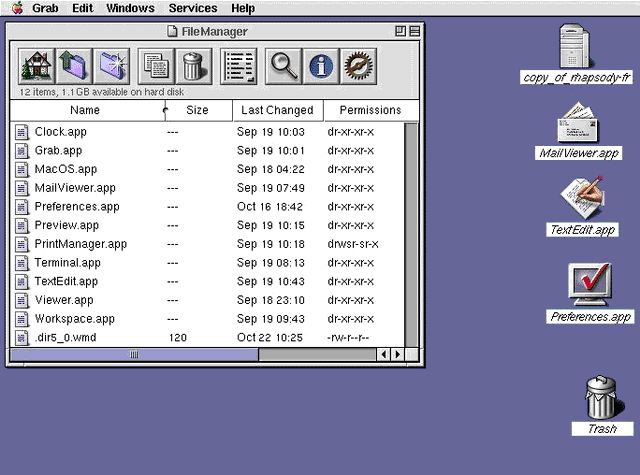The height and width of the screenshot is (475, 640).
Task: Select the Preferences.app desktop icon
Action: tap(590, 285)
